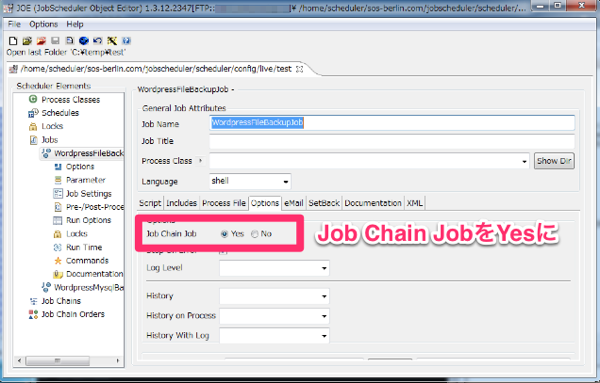Click the red open folder toolbar icon
The width and height of the screenshot is (600, 383).
click(41, 41)
